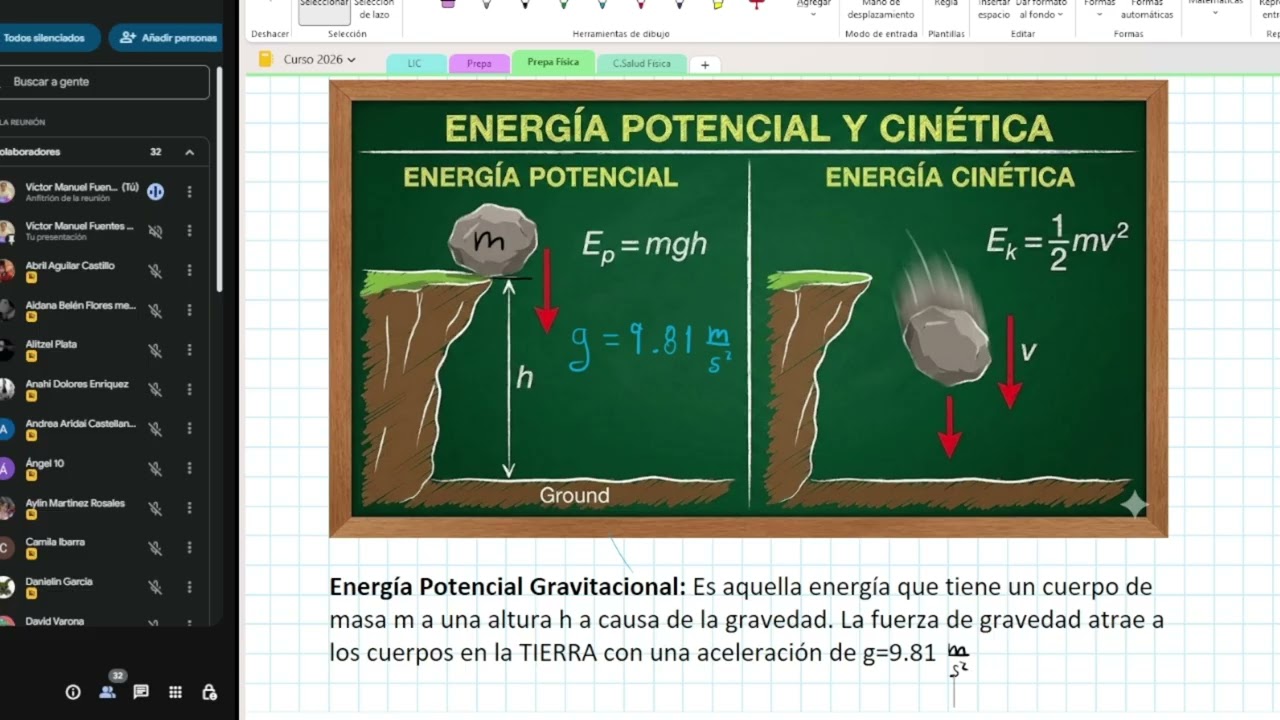The image size is (1280, 720).
Task: Open meeting details info icon
Action: [73, 692]
